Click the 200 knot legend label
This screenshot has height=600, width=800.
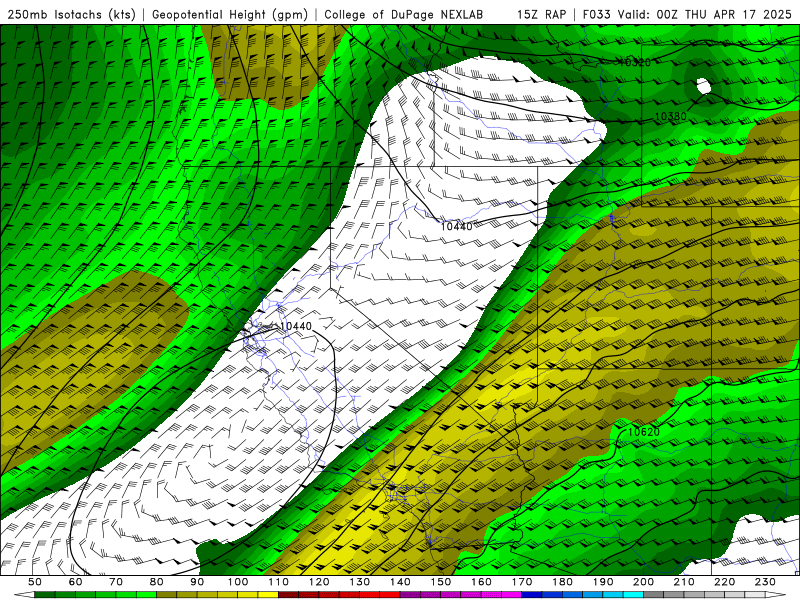(643, 582)
